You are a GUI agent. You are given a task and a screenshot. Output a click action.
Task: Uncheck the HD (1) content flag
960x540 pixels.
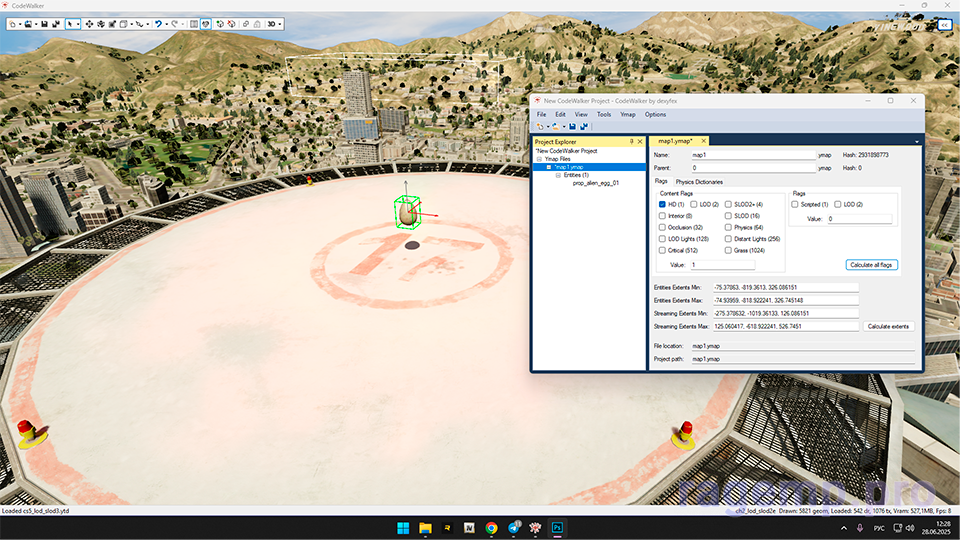pyautogui.click(x=662, y=204)
